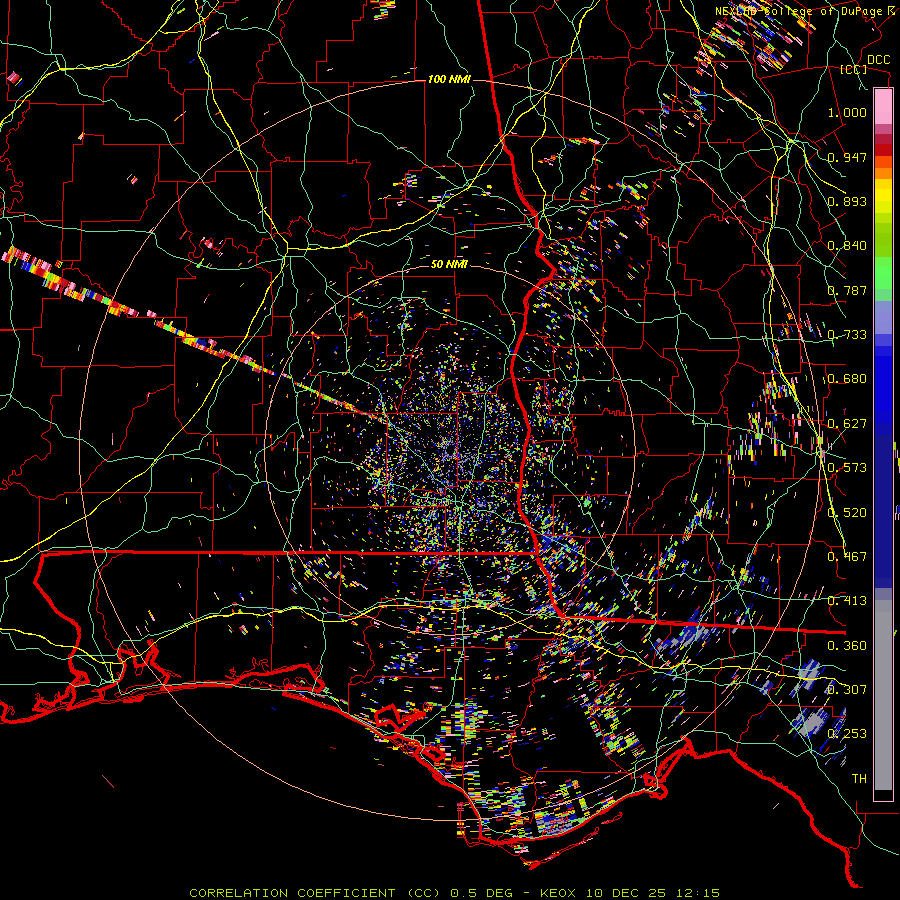The image size is (900, 900).
Task: Click the pink segment of the color bar
Action: [883, 107]
